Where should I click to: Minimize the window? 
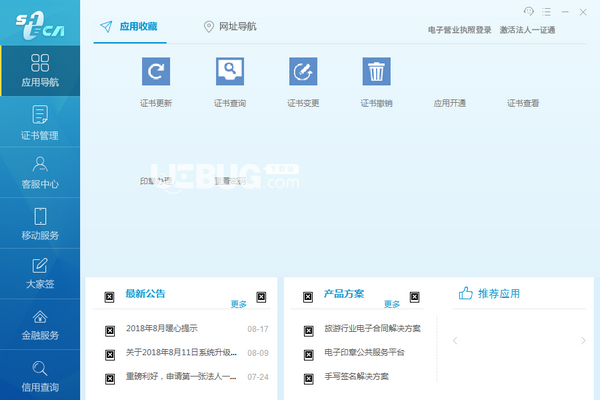point(565,12)
